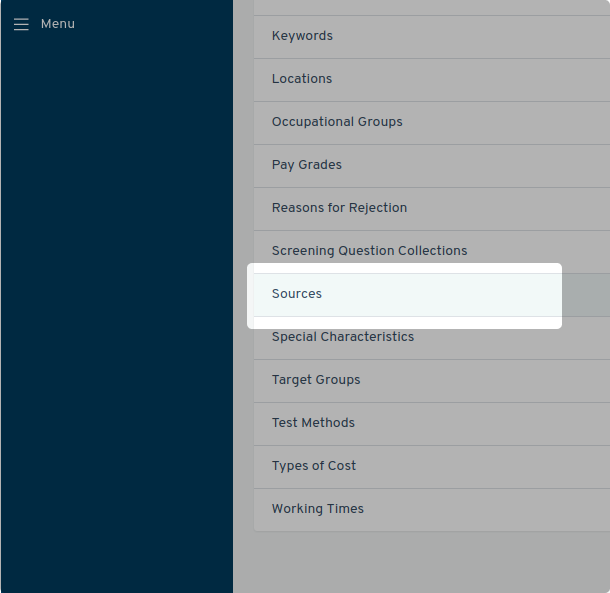Select Screening Question Collections
Image resolution: width=610 pixels, height=593 pixels.
pos(369,251)
